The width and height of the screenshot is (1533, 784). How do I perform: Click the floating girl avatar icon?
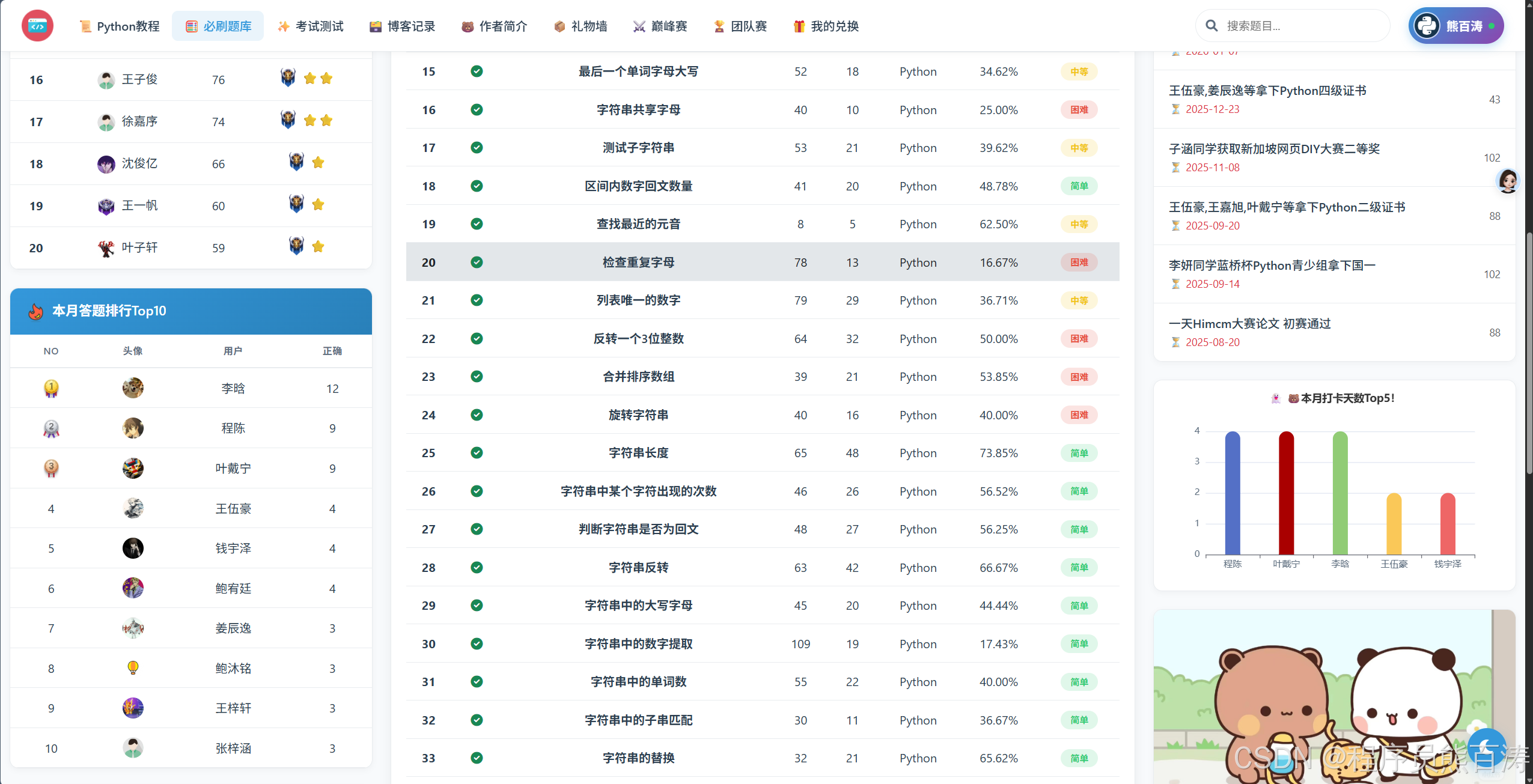coord(1507,180)
